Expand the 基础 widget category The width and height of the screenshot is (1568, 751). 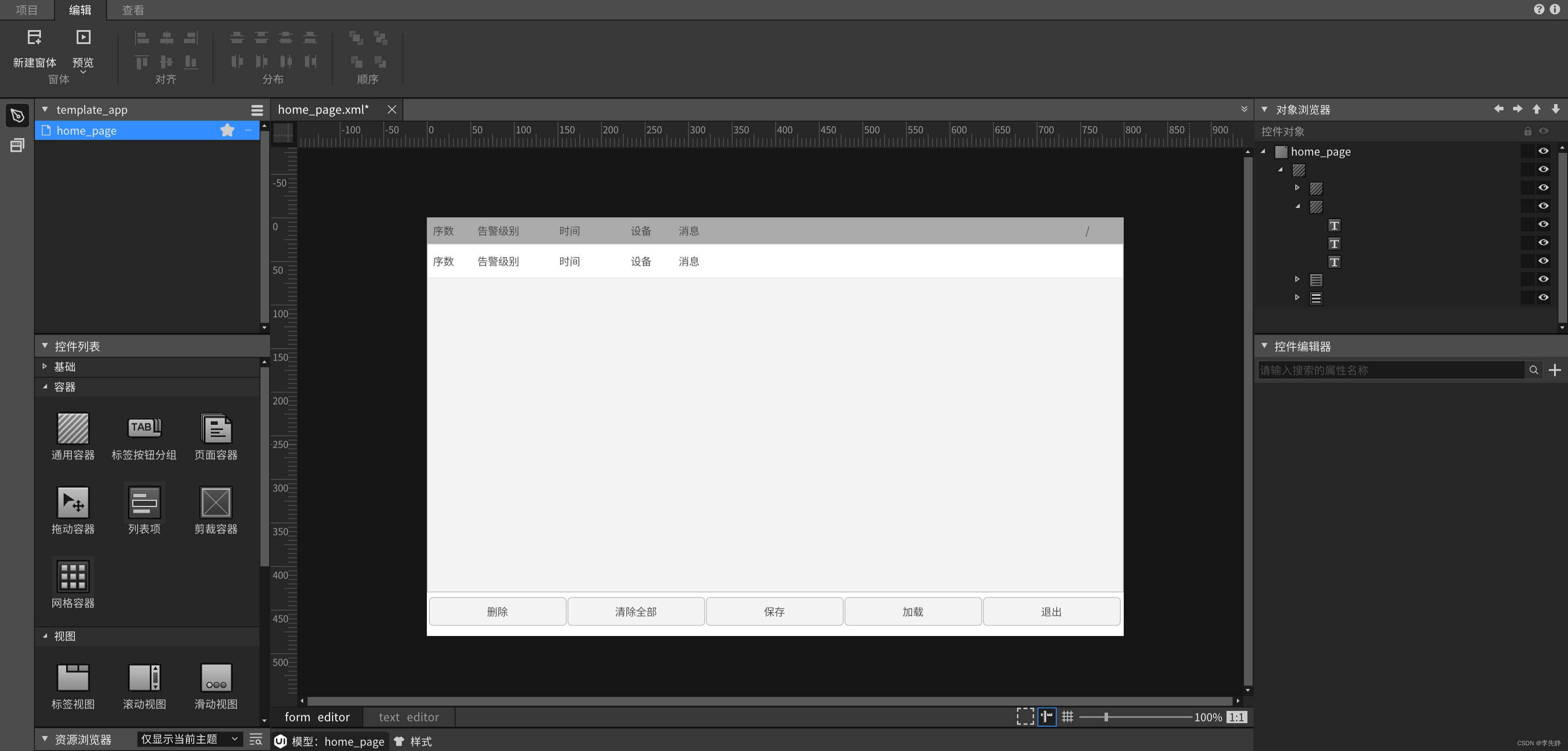(44, 366)
